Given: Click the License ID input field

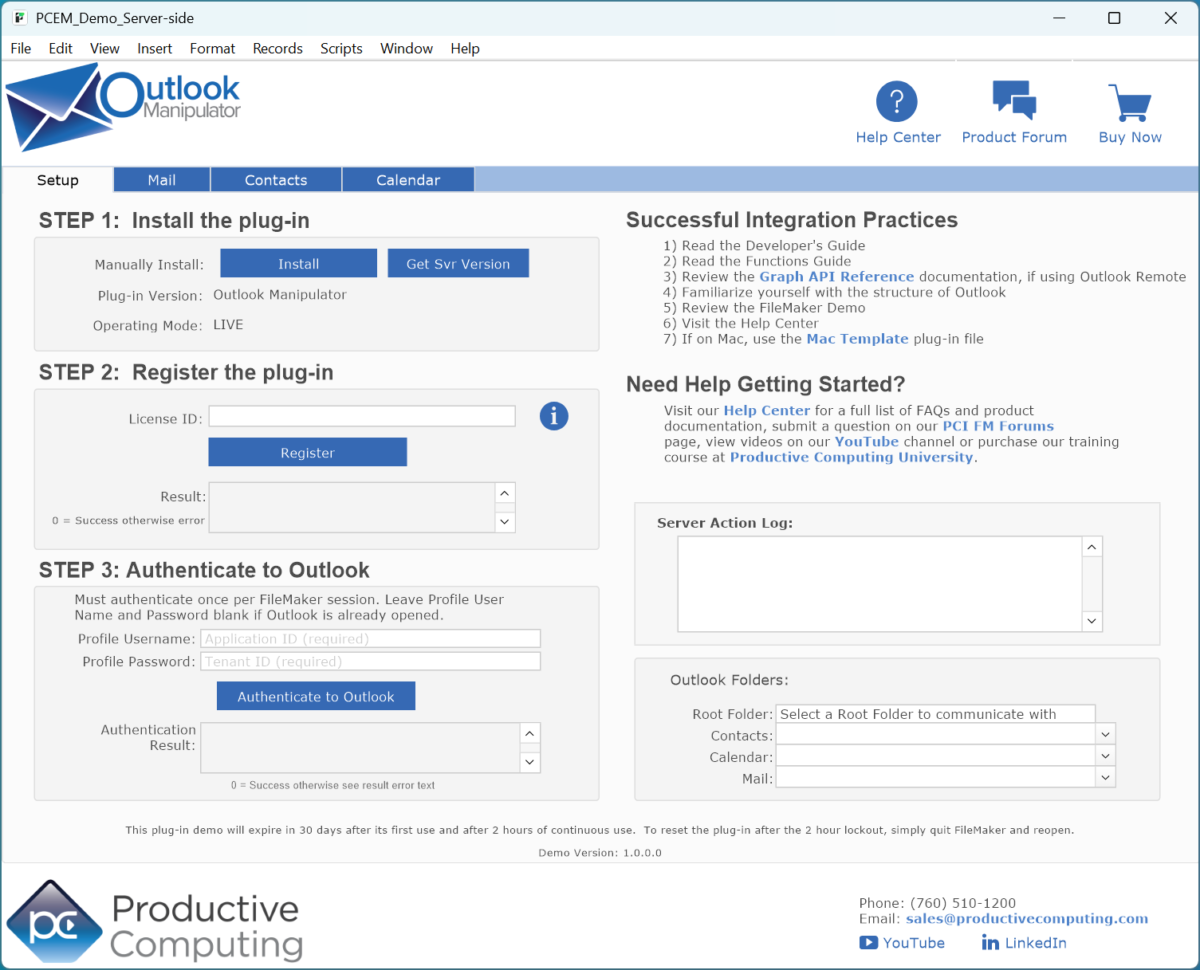Looking at the screenshot, I should pyautogui.click(x=362, y=416).
